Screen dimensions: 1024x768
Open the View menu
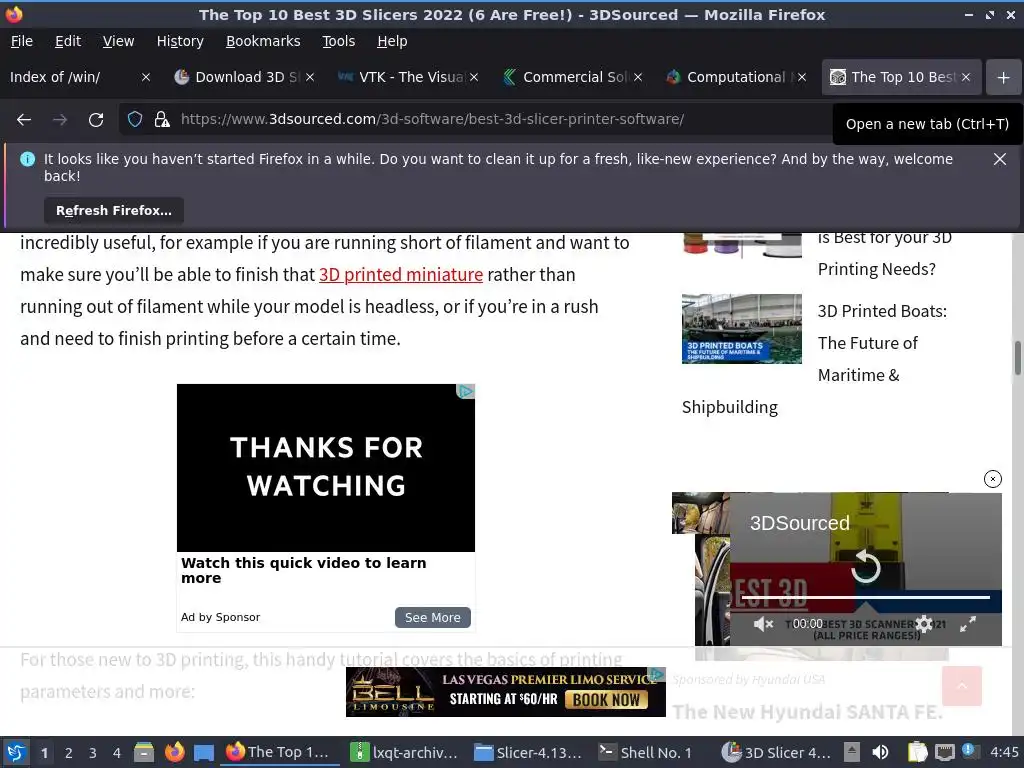pyautogui.click(x=118, y=41)
